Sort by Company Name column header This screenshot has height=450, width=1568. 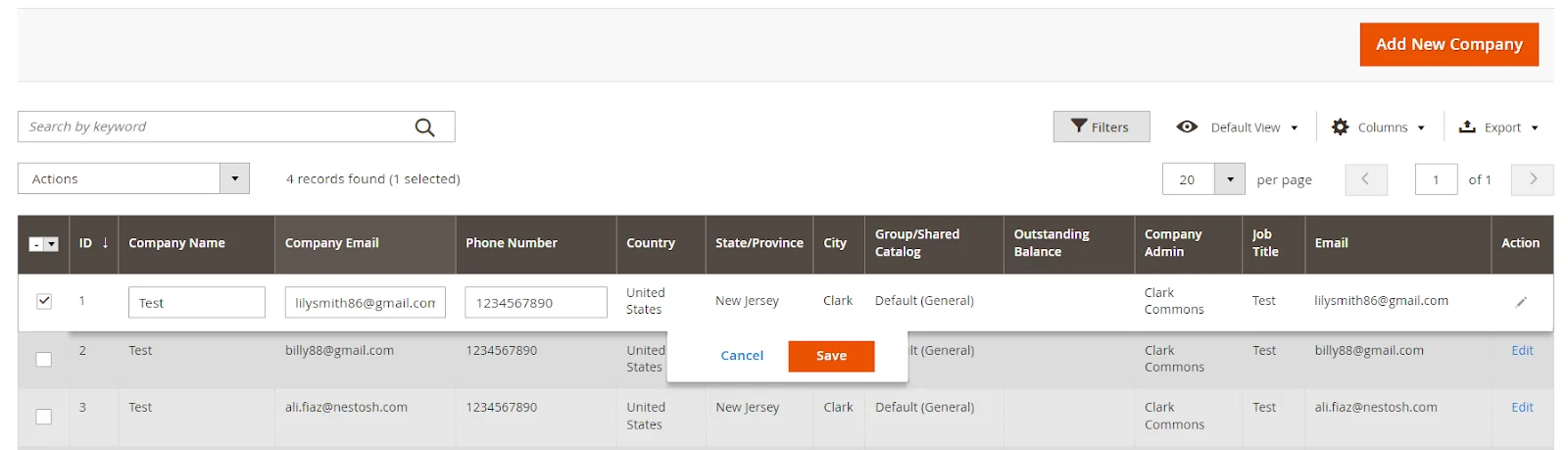click(176, 243)
